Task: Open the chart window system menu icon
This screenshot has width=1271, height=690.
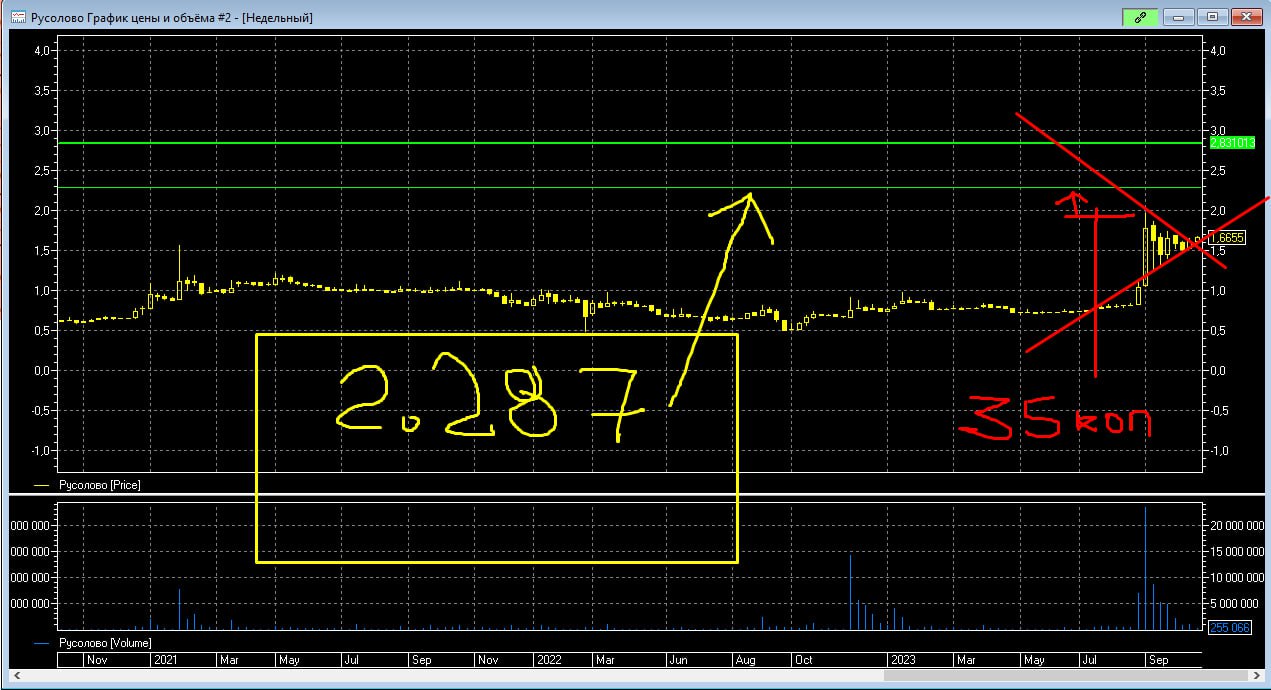Action: (17, 18)
